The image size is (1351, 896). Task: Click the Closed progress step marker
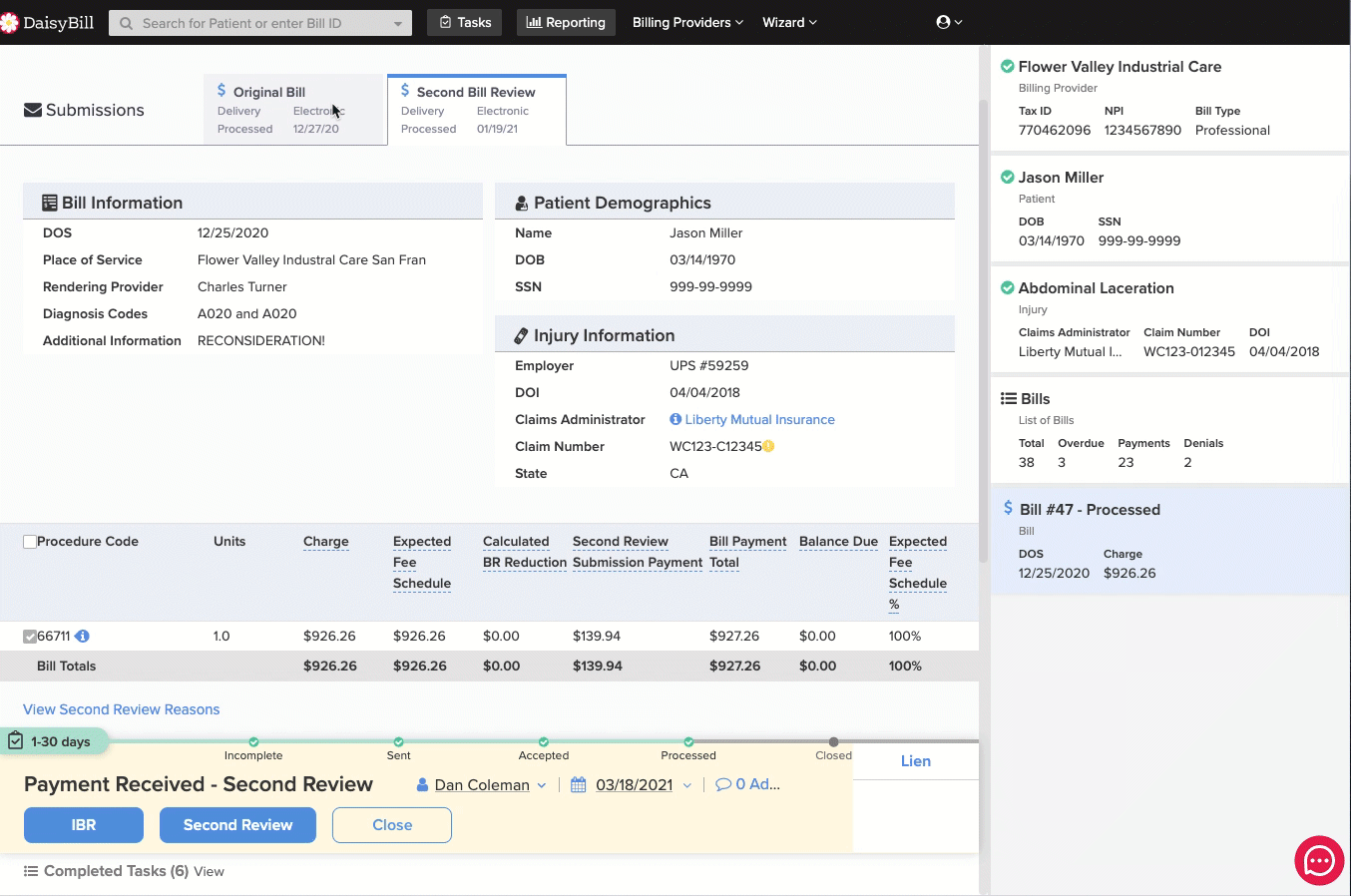(x=833, y=742)
